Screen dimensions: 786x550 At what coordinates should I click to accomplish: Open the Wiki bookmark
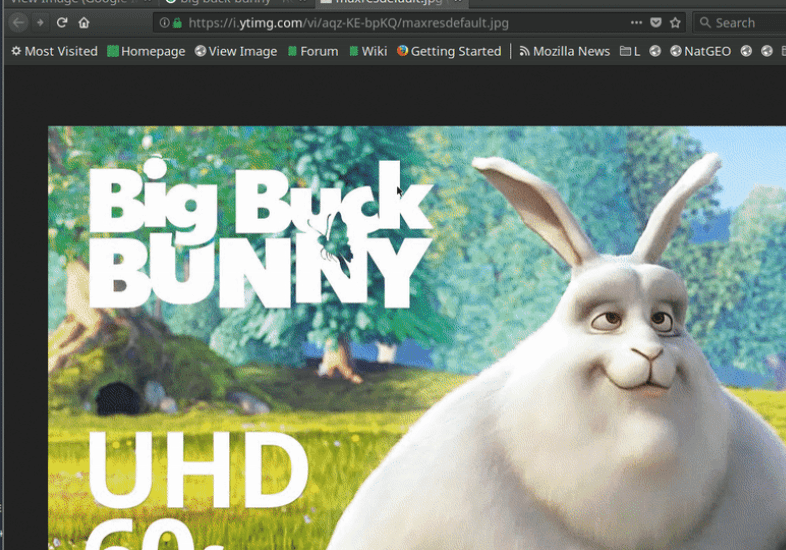tap(368, 51)
